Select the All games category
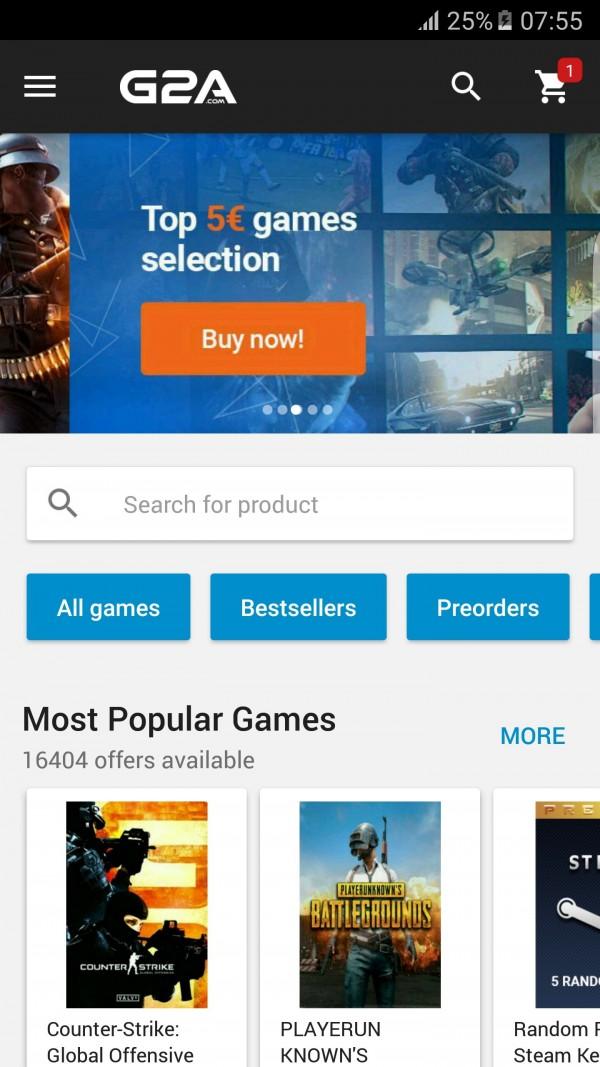The image size is (600, 1067). click(x=108, y=607)
